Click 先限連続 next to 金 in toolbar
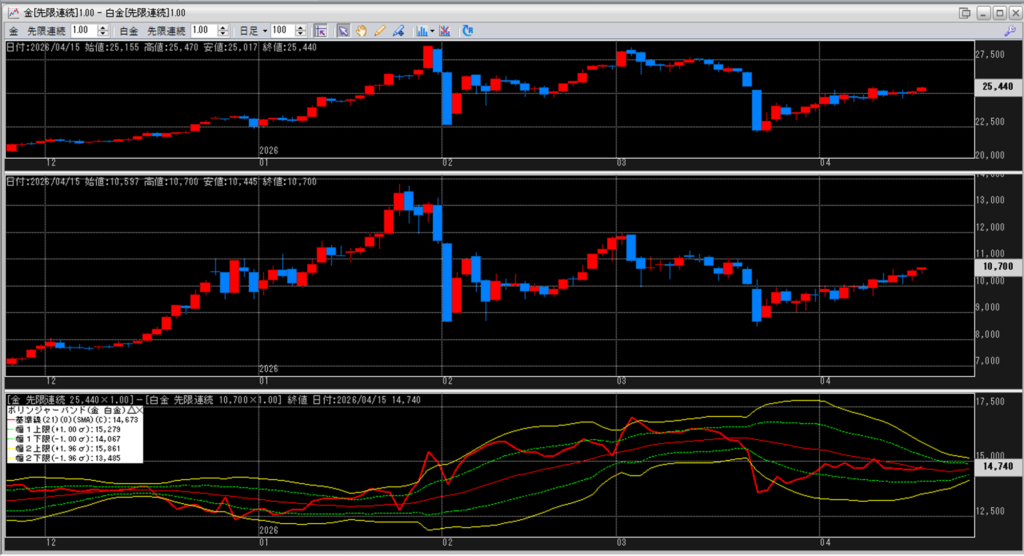The width and height of the screenshot is (1024, 556). tap(46, 31)
